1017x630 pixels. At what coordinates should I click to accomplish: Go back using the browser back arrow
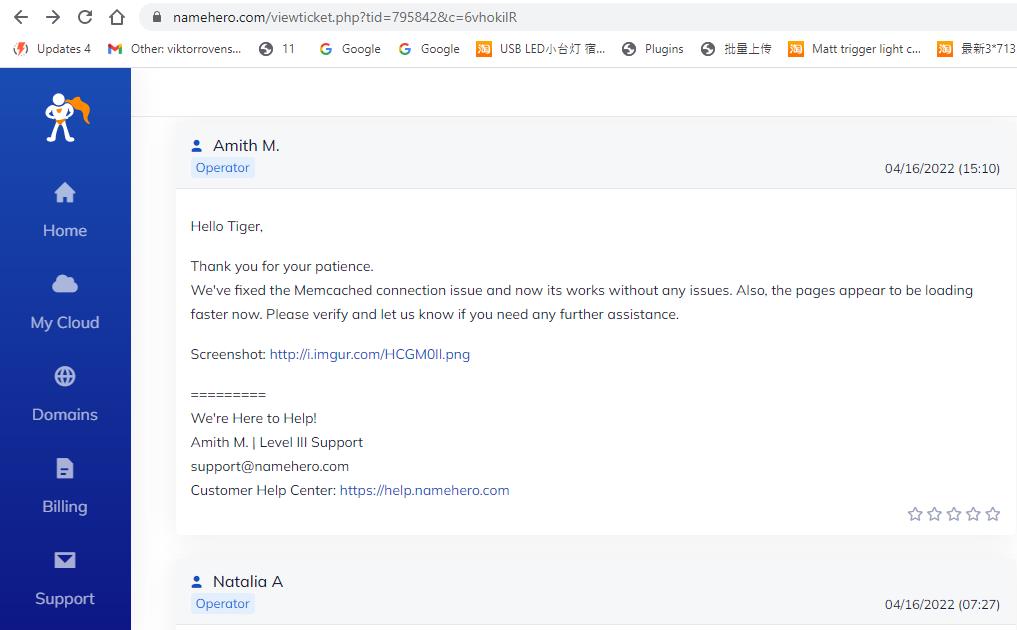21,17
